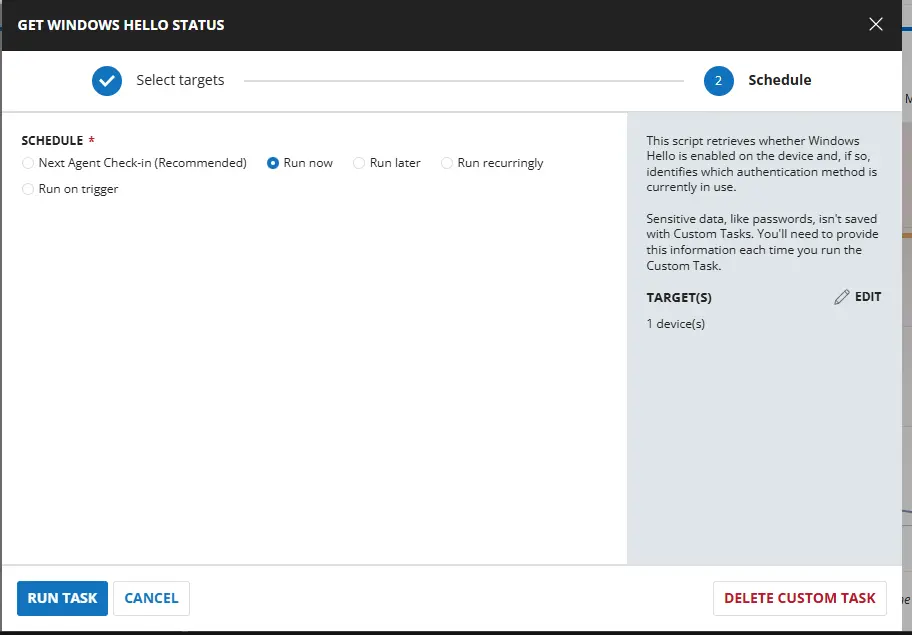
Task: Go back to Select targets step
Action: coord(180,80)
